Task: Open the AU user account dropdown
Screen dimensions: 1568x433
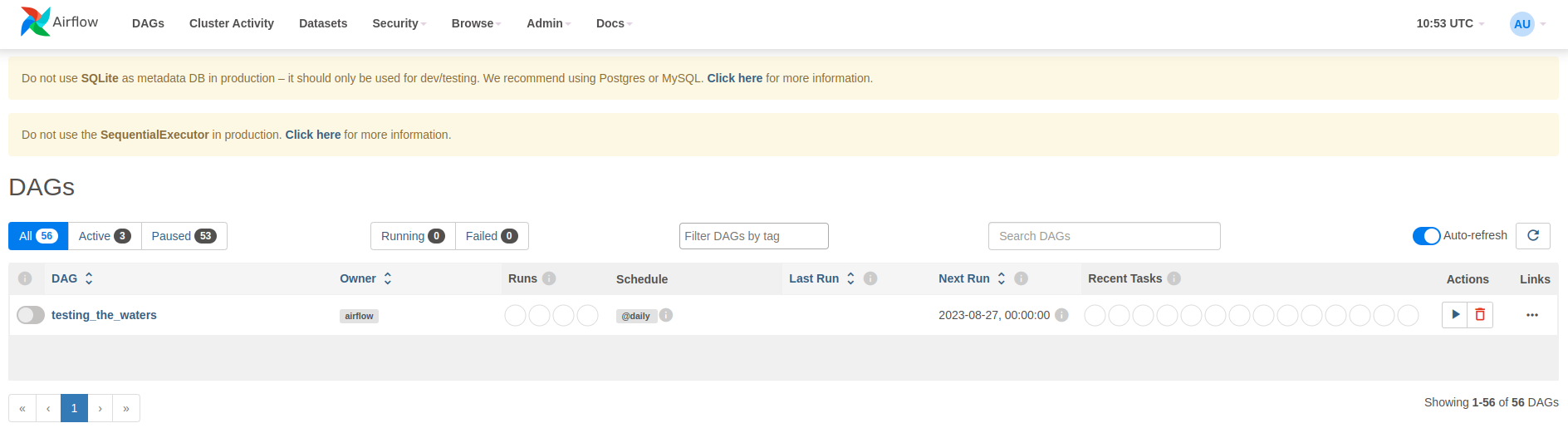Action: tap(1527, 23)
